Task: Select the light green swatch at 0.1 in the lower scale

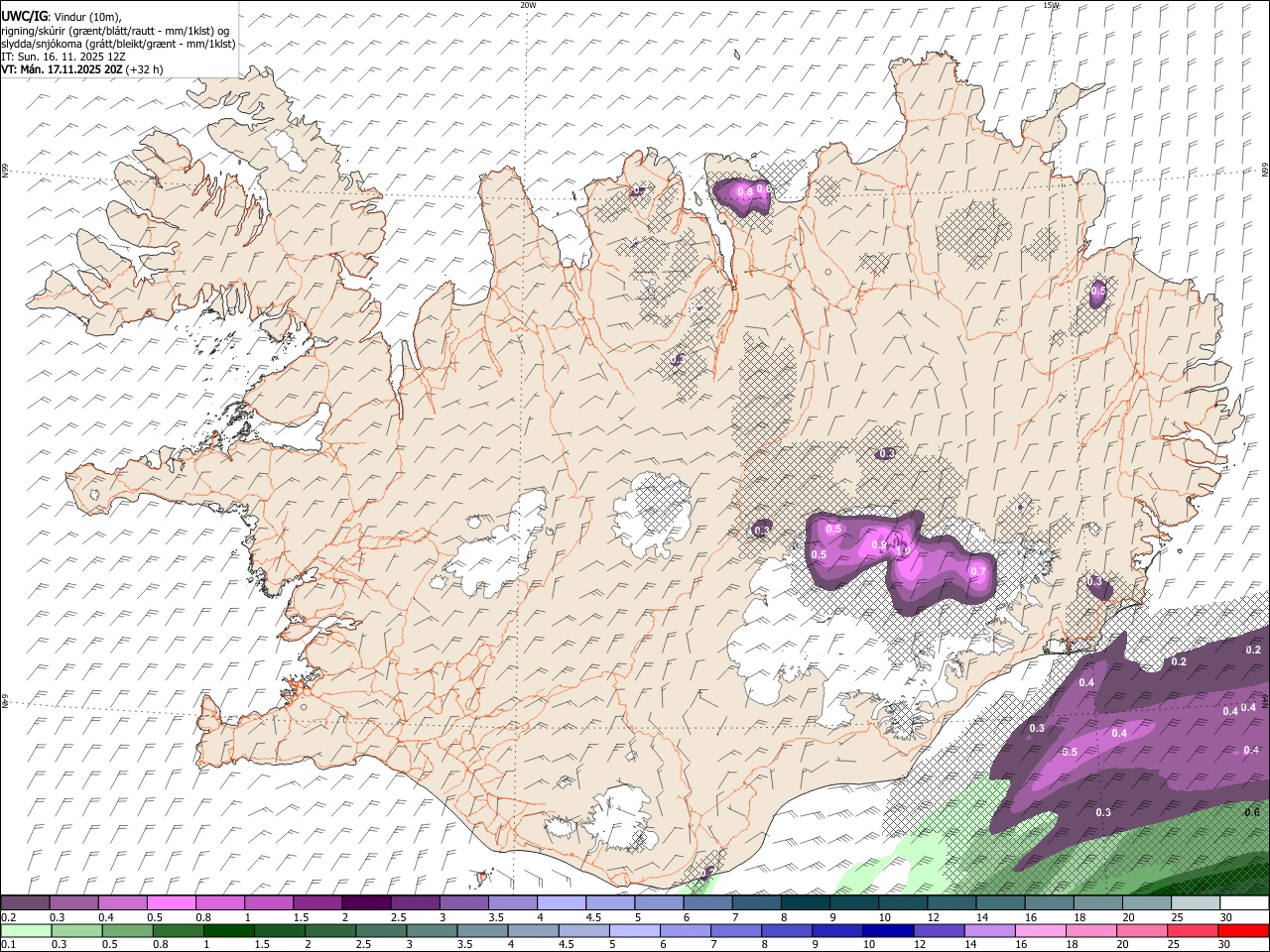Action: 26,930
